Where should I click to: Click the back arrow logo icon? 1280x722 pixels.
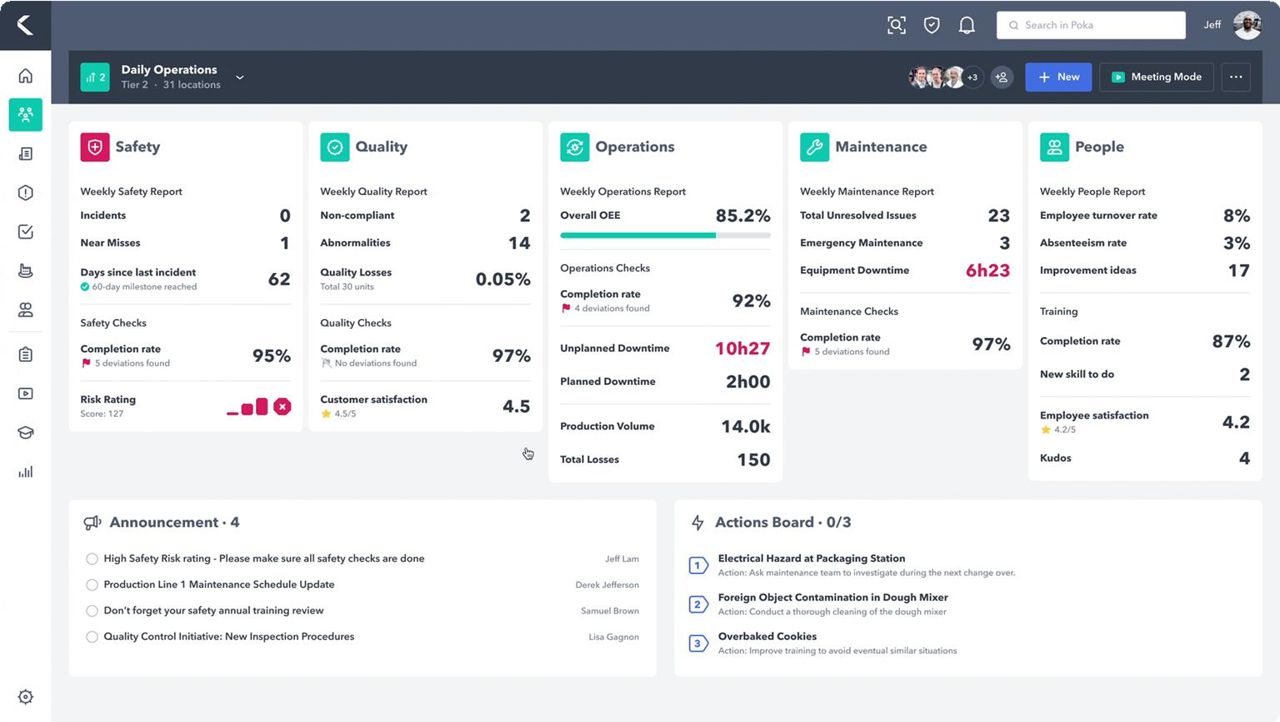[25, 25]
